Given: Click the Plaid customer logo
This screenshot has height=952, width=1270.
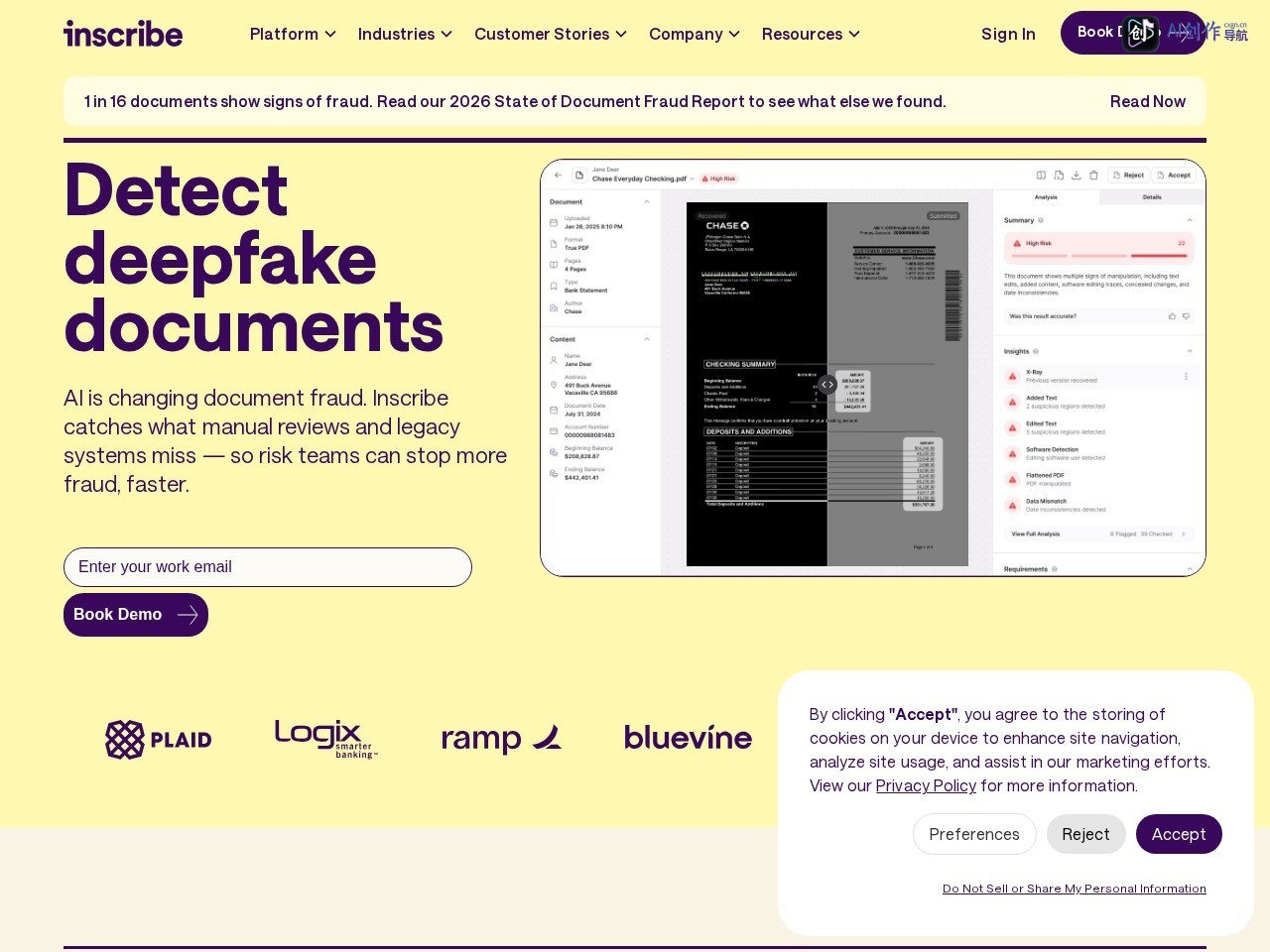Looking at the screenshot, I should click(x=159, y=740).
